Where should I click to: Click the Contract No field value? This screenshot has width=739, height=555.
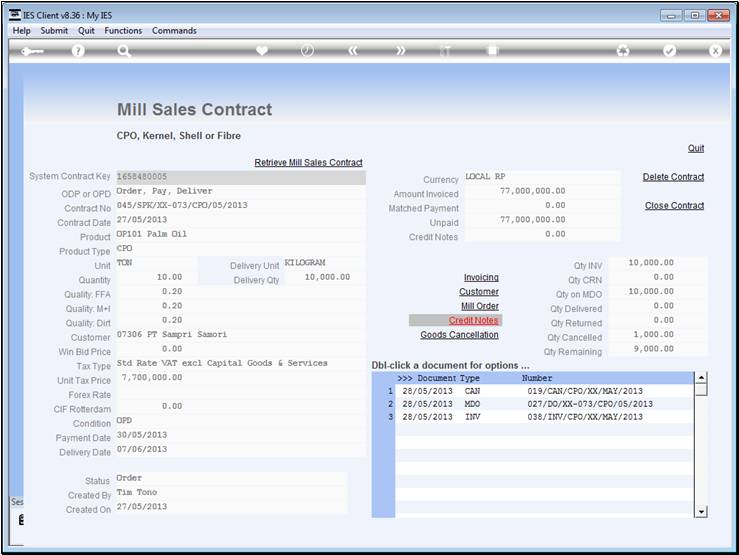tap(241, 205)
